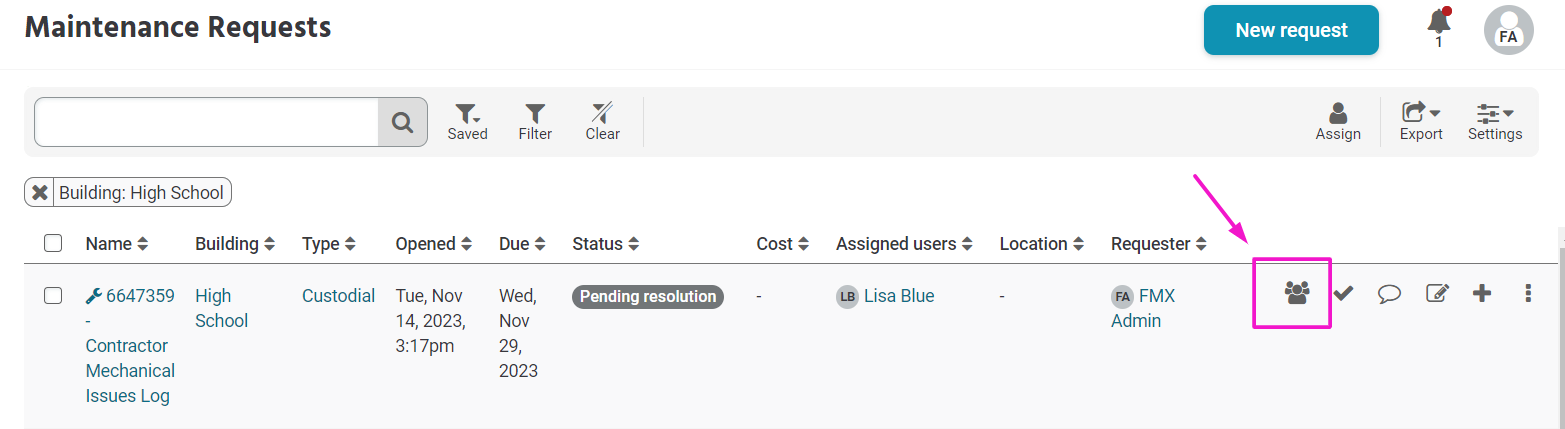The image size is (1565, 429).
Task: Click the New request button
Action: [1291, 30]
